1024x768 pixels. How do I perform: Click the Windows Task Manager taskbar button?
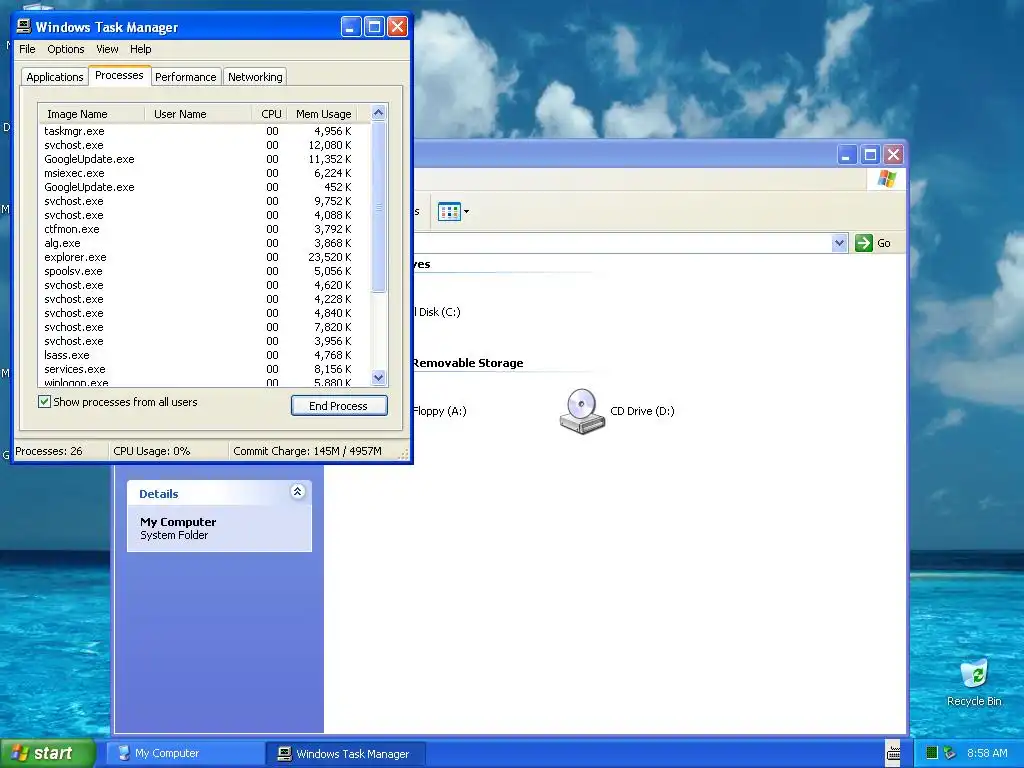(346, 754)
